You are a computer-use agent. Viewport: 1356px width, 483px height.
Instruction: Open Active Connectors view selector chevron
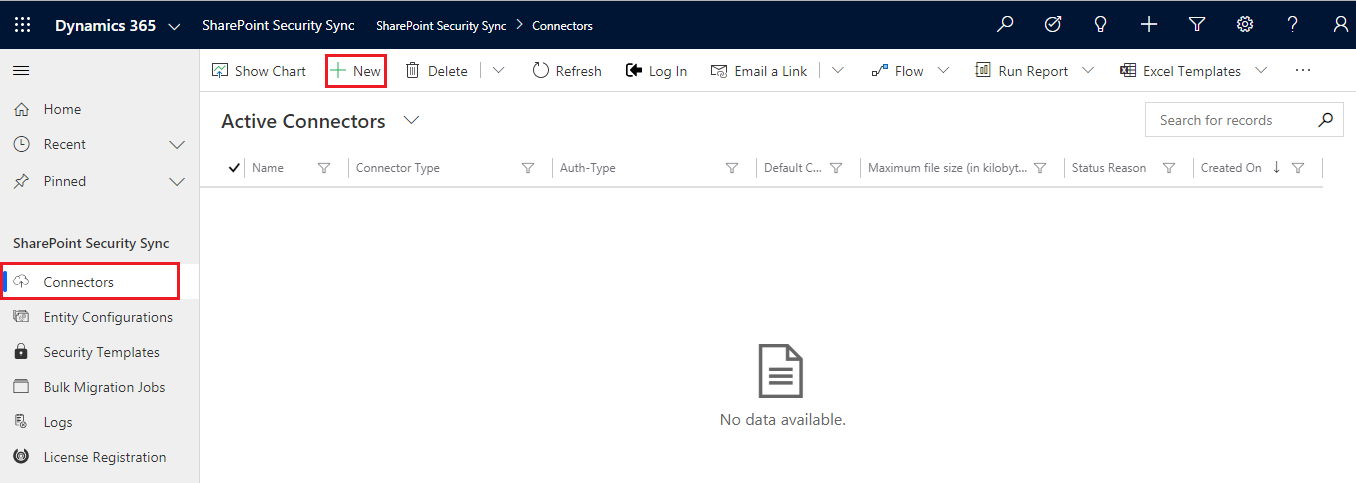pyautogui.click(x=411, y=121)
